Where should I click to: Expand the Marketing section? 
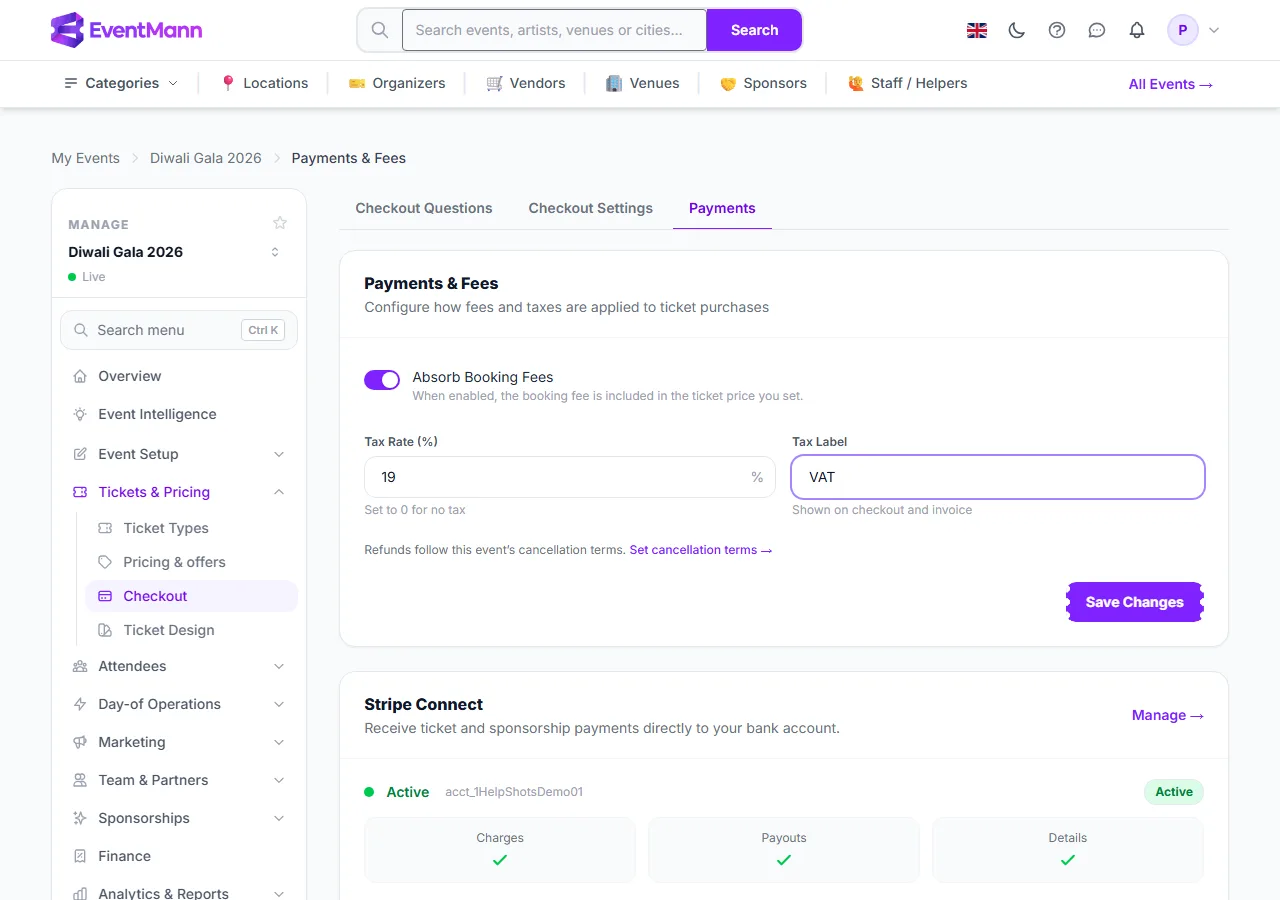tap(180, 742)
